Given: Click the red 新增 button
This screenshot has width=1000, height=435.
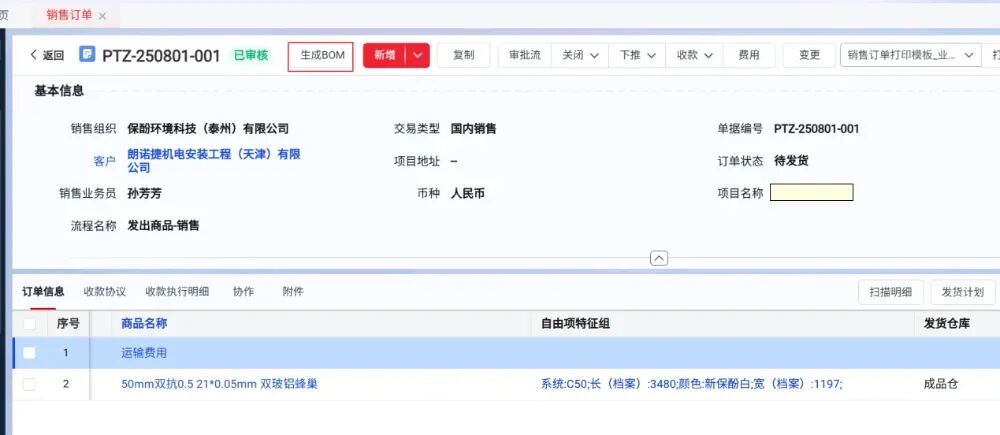Looking at the screenshot, I should (x=384, y=55).
